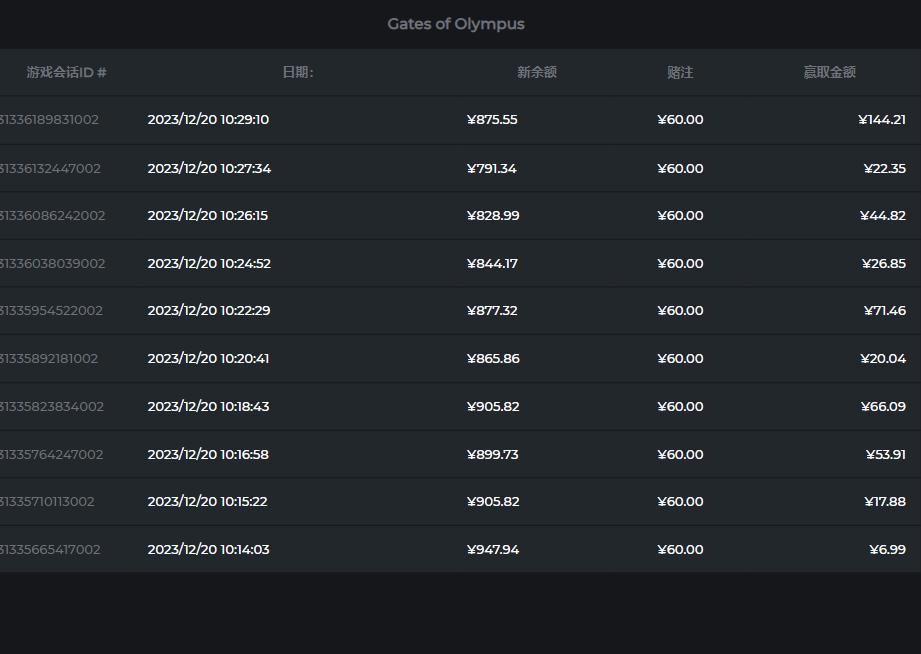Click ¥60.00 bet in the 10:22:29 row
This screenshot has width=921, height=654.
[680, 311]
